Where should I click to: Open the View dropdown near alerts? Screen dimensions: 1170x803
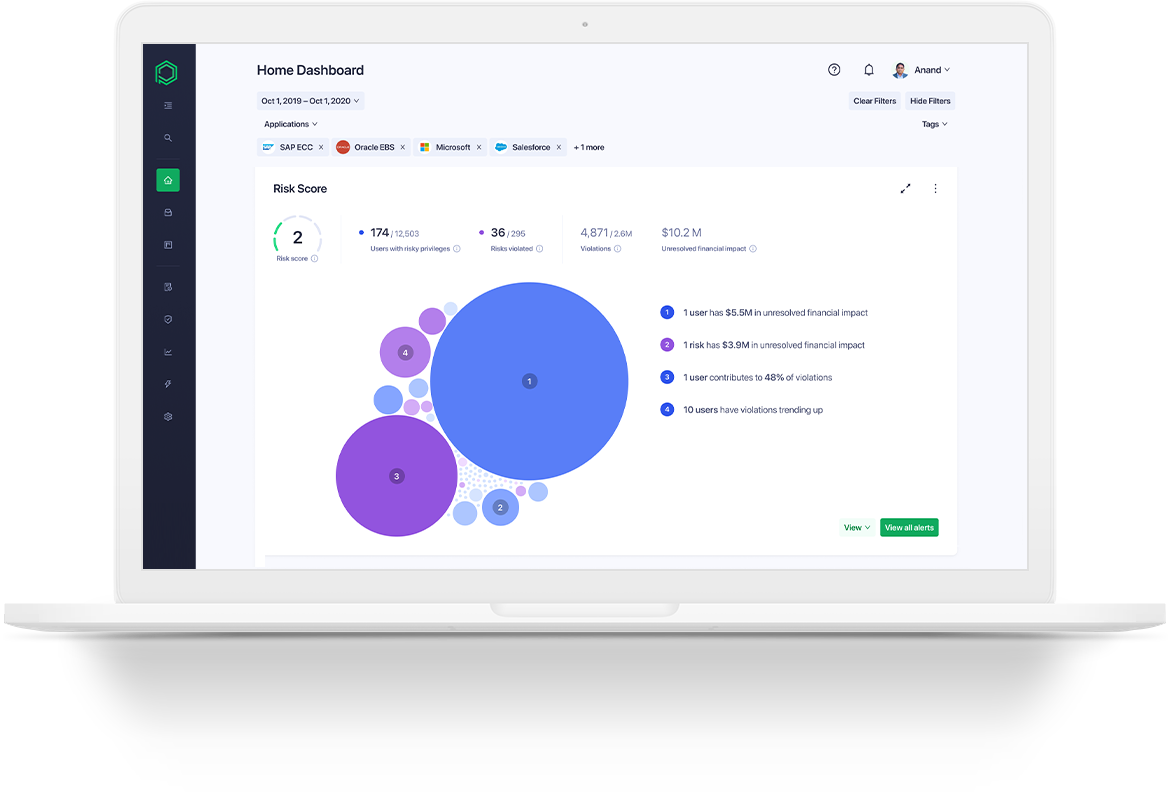tap(856, 527)
